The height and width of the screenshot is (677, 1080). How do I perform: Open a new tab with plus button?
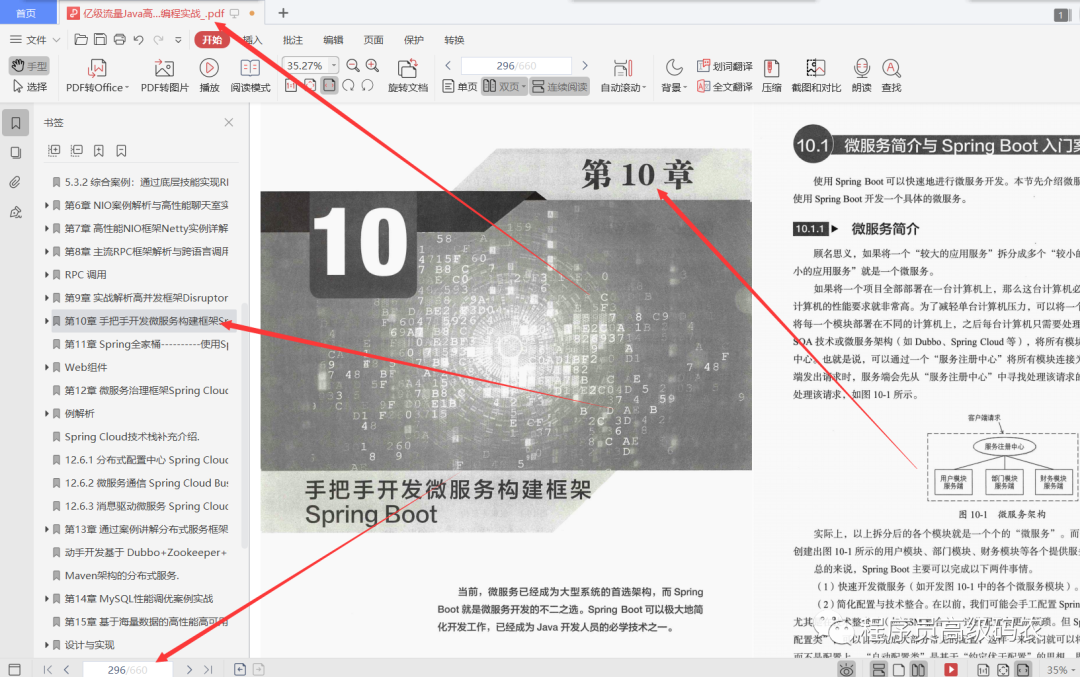(x=283, y=13)
